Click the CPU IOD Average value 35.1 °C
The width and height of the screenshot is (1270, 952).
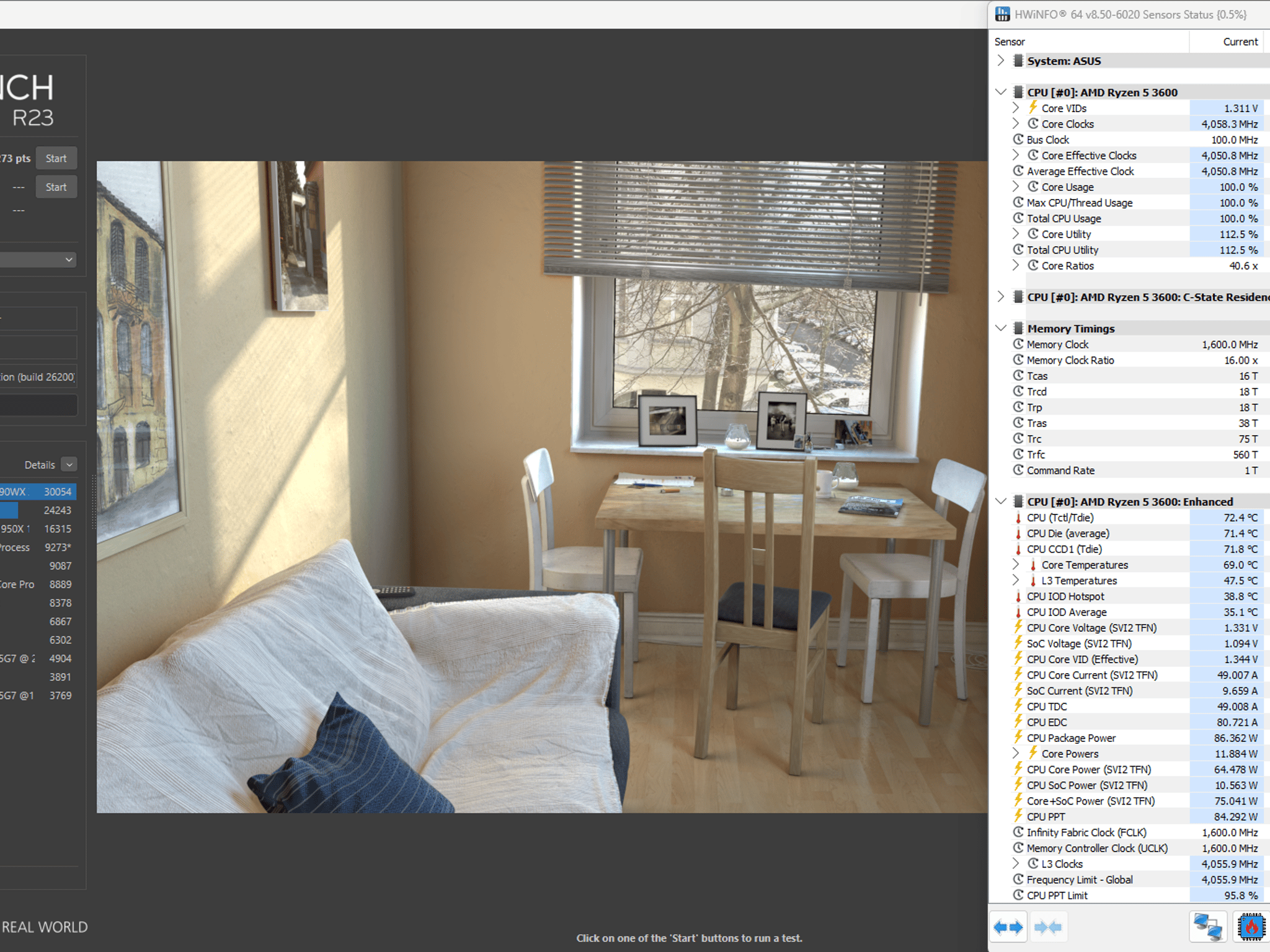(1241, 612)
